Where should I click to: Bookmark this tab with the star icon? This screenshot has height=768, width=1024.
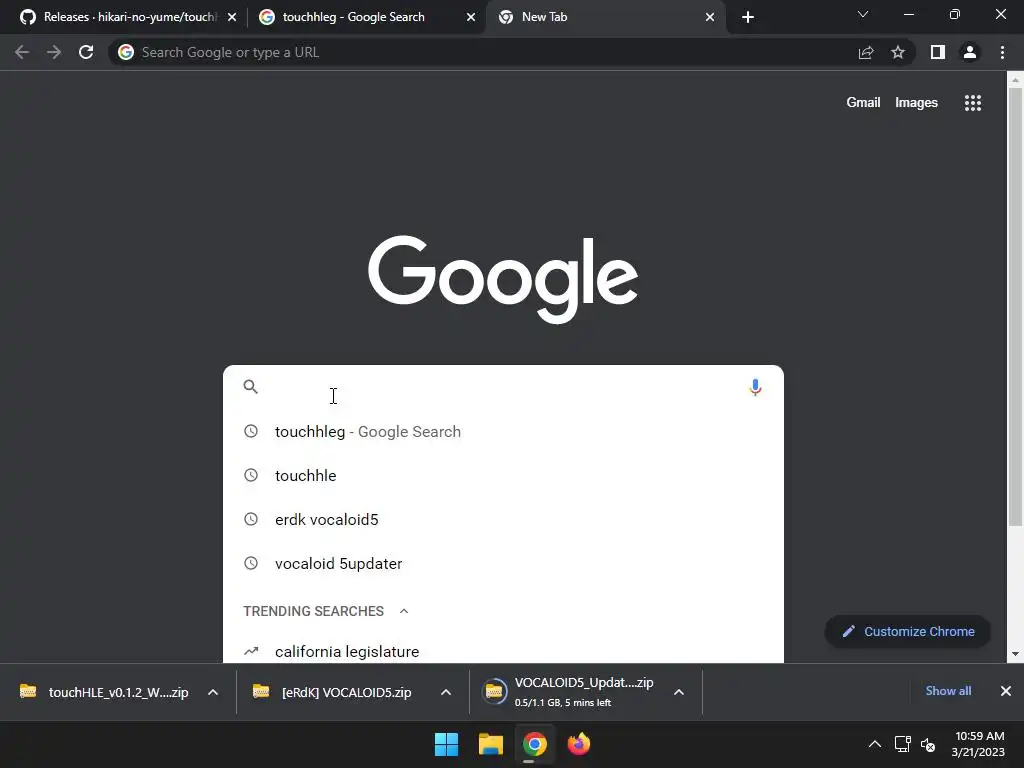click(x=898, y=52)
